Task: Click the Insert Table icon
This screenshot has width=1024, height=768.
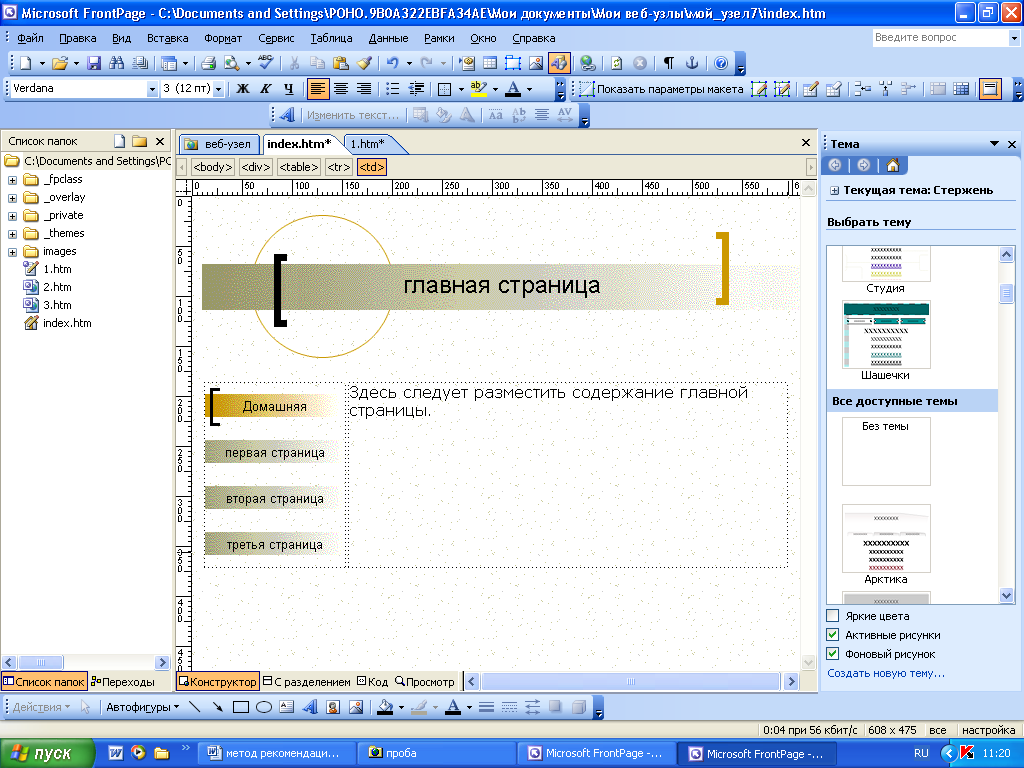Action: pyautogui.click(x=490, y=63)
